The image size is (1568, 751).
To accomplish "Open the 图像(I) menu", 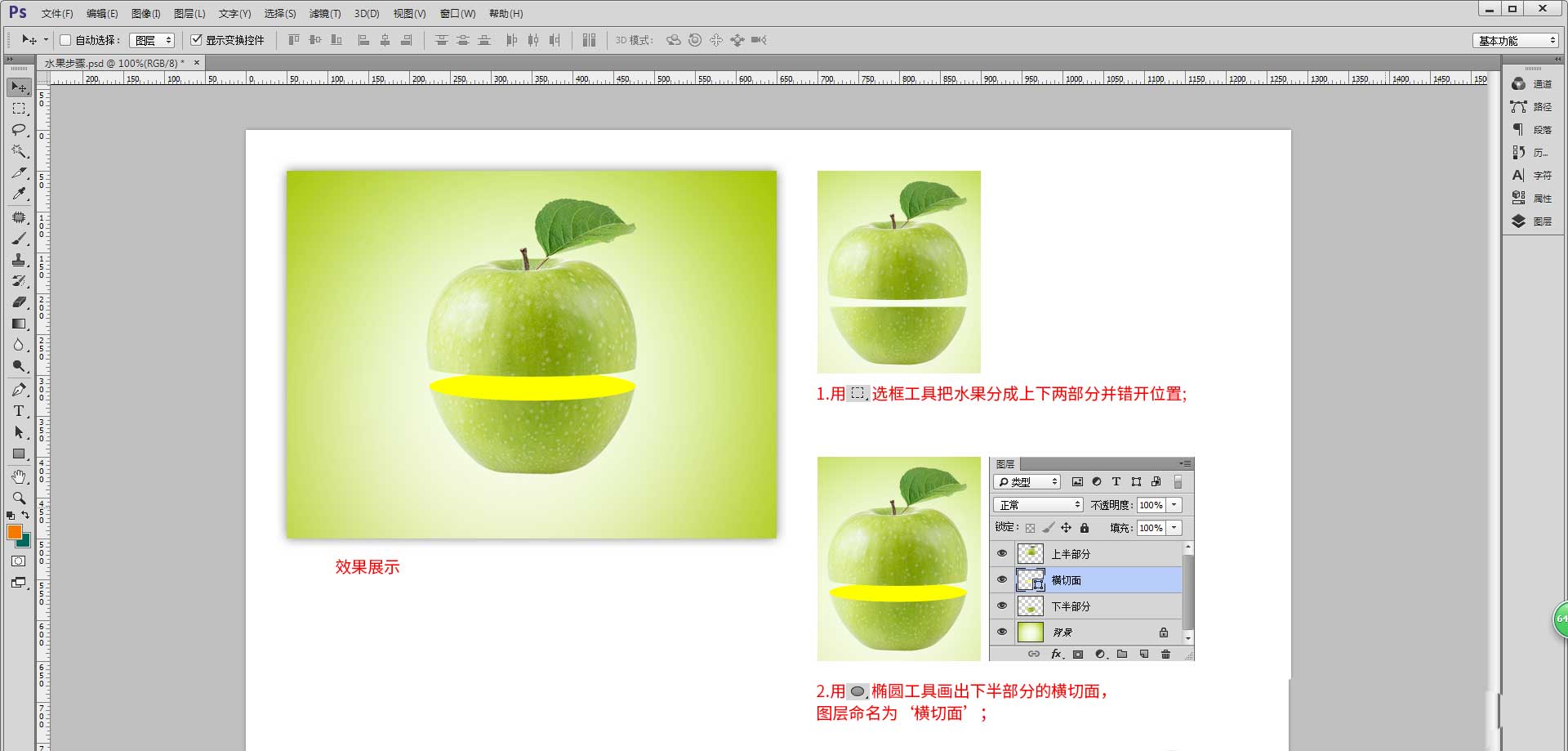I will tap(146, 14).
